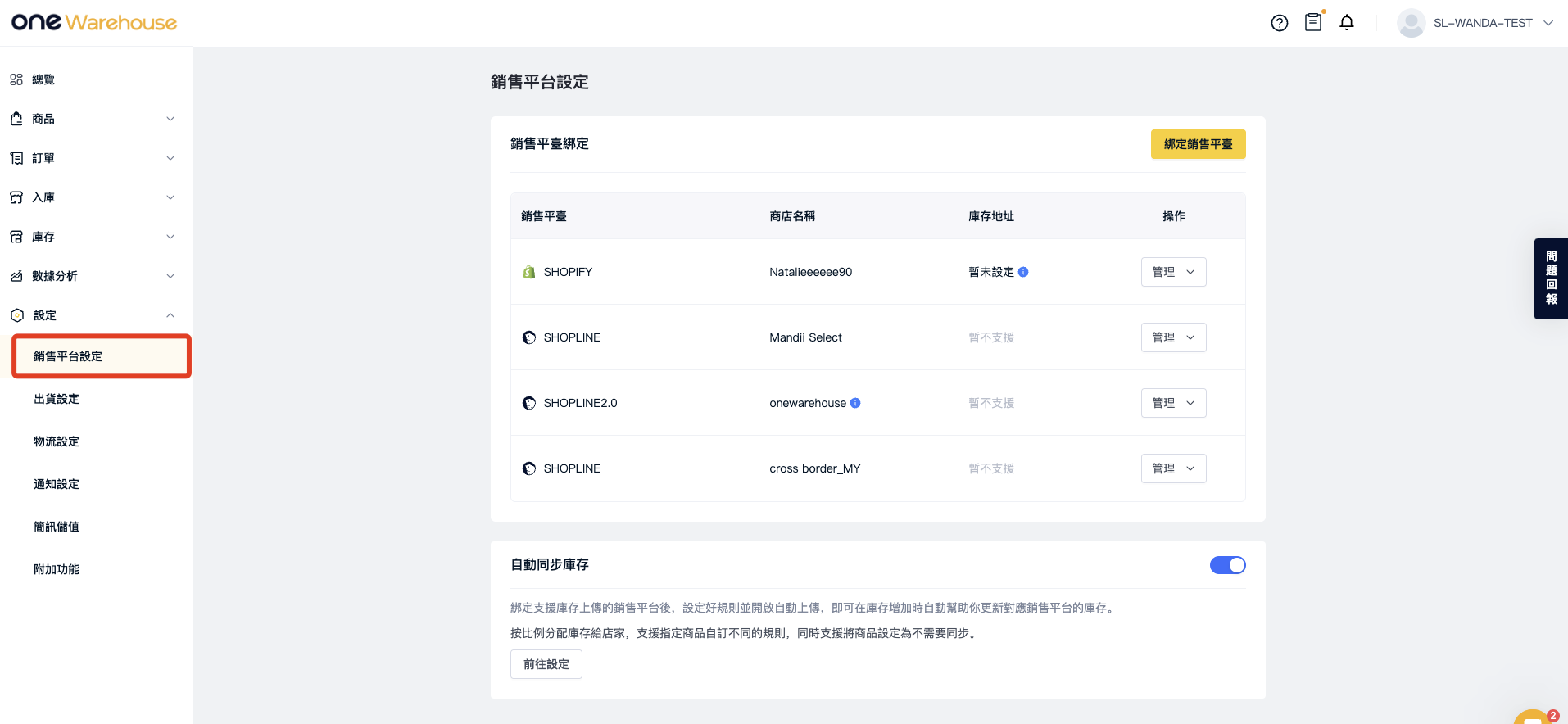This screenshot has width=1568, height=724.
Task: Expand the 庫存 menu chevron
Action: click(170, 237)
